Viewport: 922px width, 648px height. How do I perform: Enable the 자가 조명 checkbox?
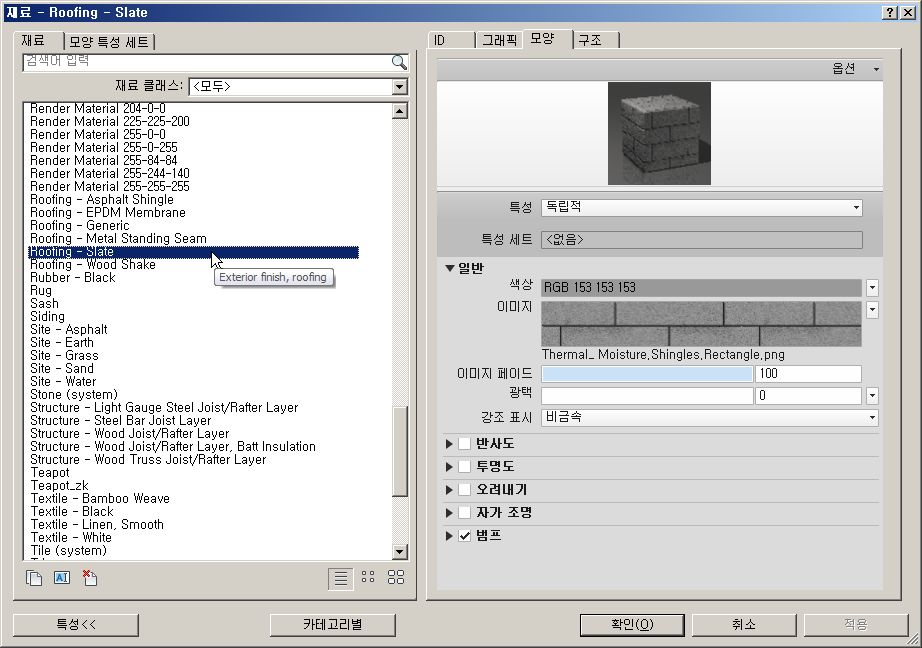tap(465, 512)
